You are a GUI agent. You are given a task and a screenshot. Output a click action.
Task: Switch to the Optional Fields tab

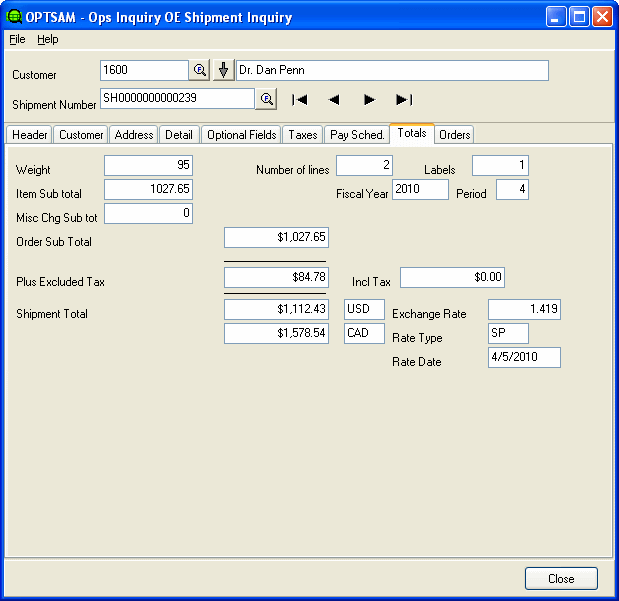[x=241, y=135]
